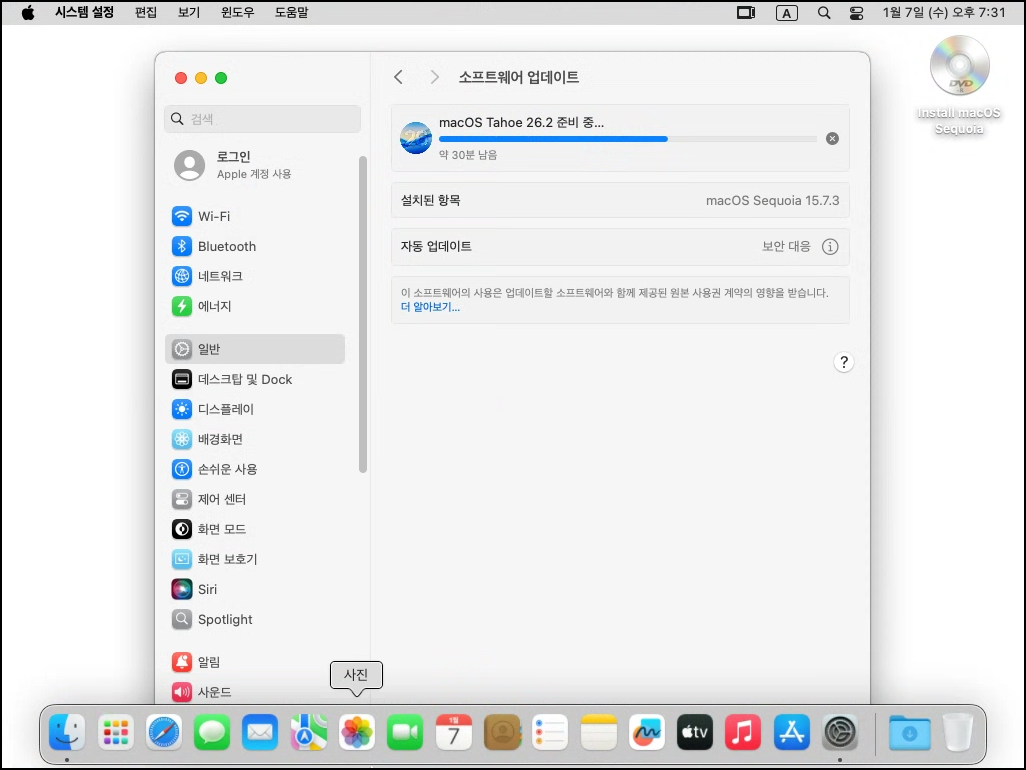
Task: Open Downloads folder in the Dock
Action: click(x=910, y=732)
